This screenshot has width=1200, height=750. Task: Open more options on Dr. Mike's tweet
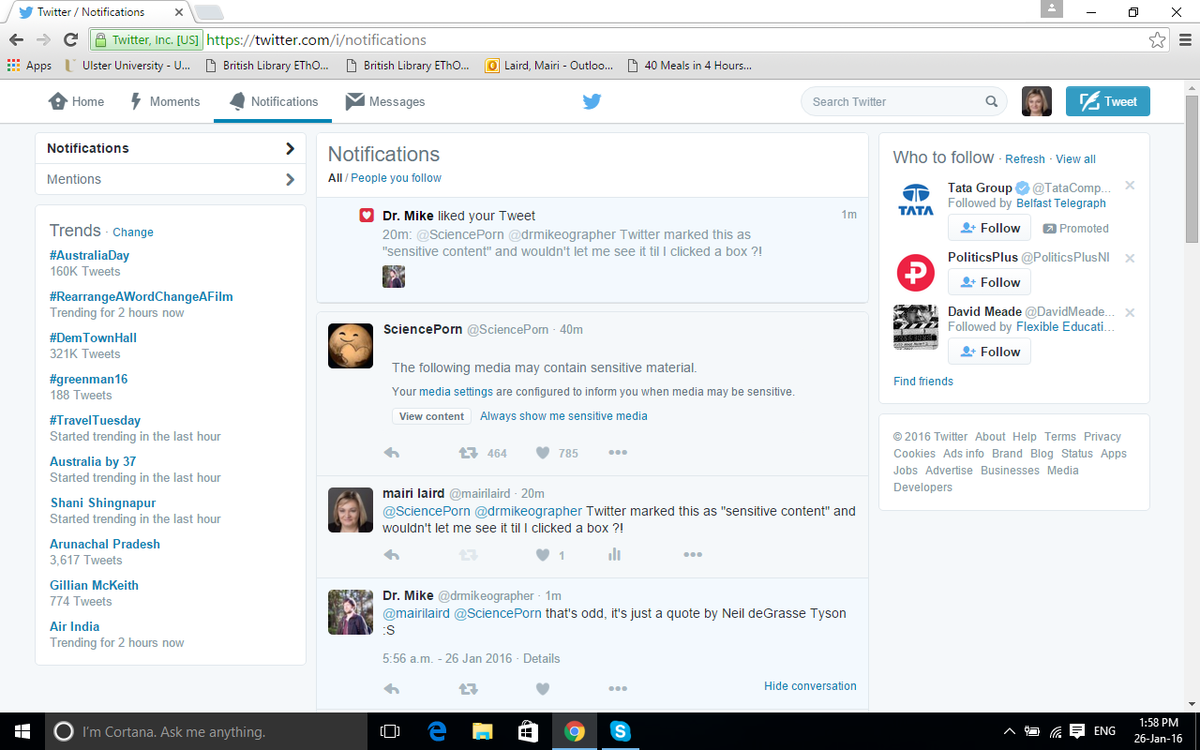pyautogui.click(x=618, y=689)
